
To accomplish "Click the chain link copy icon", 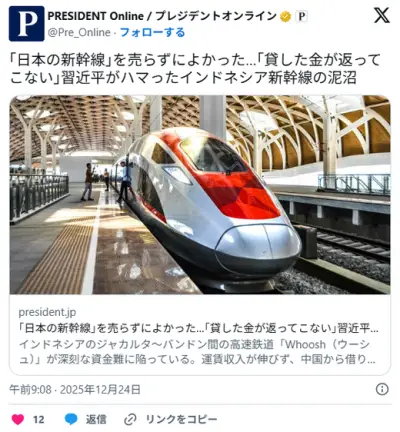I will coord(130,419).
